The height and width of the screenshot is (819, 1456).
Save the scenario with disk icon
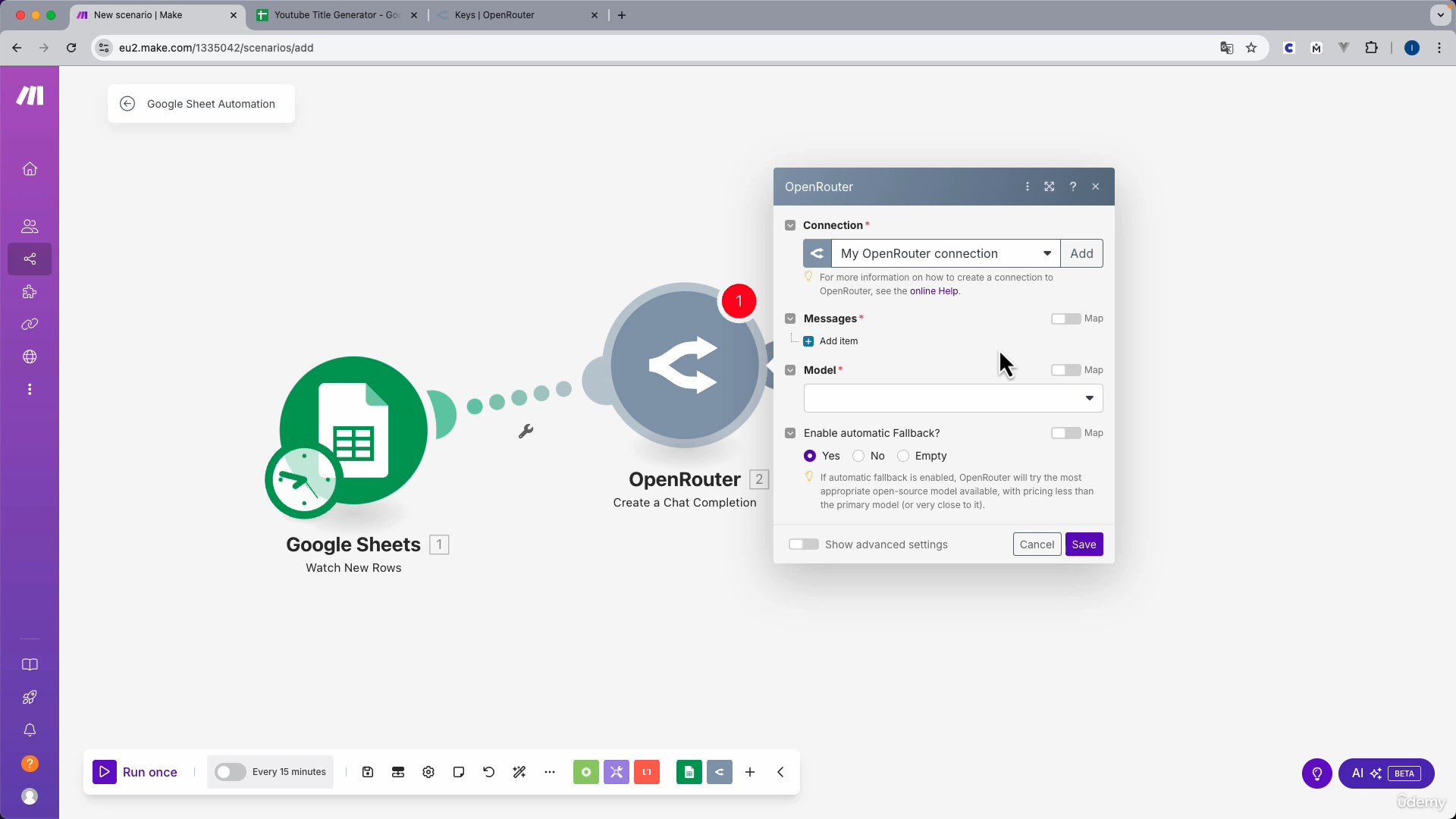pos(368,772)
